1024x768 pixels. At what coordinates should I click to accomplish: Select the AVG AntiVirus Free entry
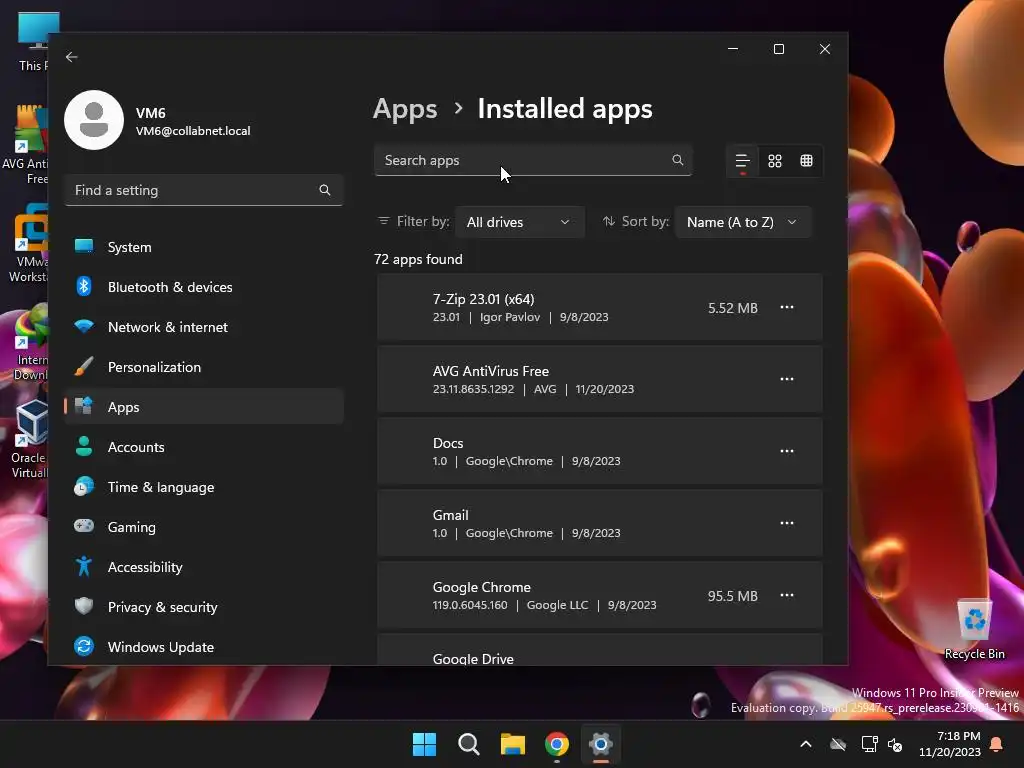click(x=600, y=379)
